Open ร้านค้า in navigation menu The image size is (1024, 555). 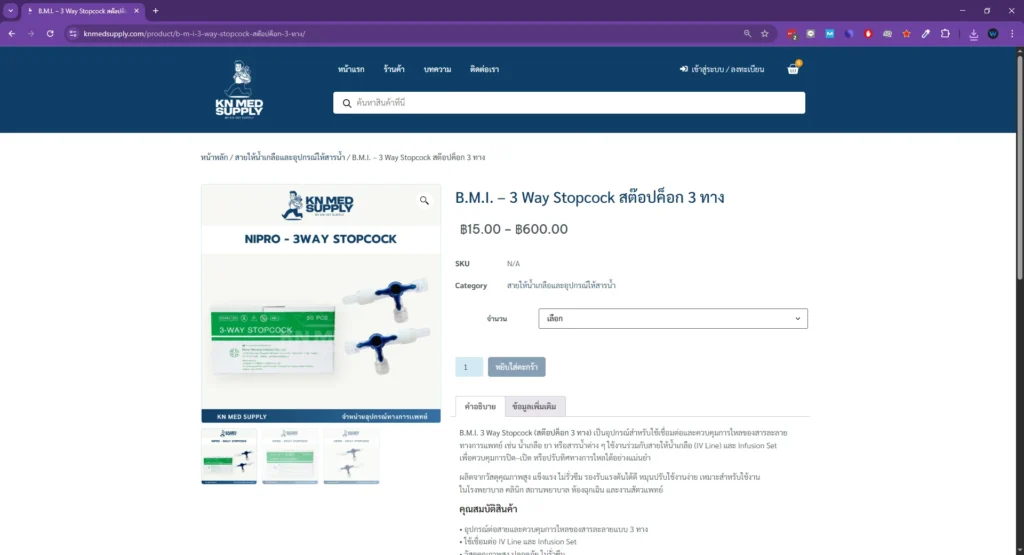point(394,69)
